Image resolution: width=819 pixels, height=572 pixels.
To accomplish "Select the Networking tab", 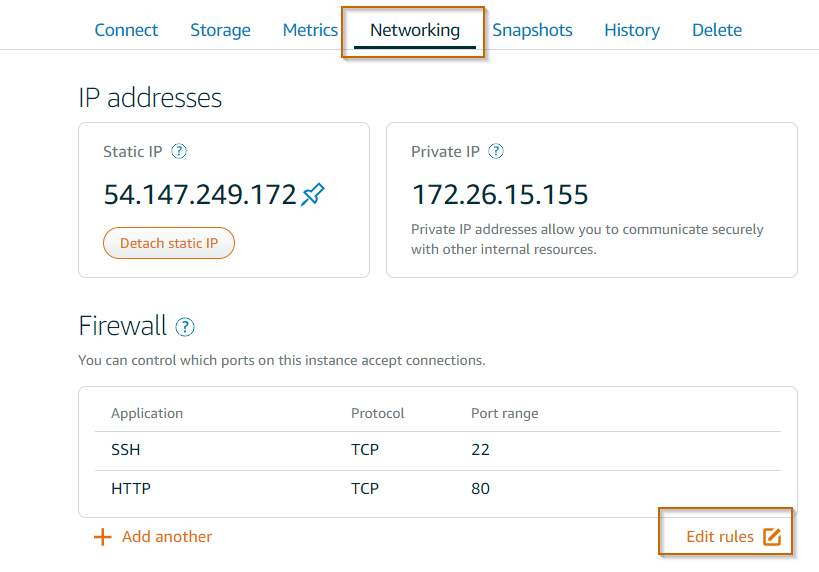I will (x=415, y=30).
